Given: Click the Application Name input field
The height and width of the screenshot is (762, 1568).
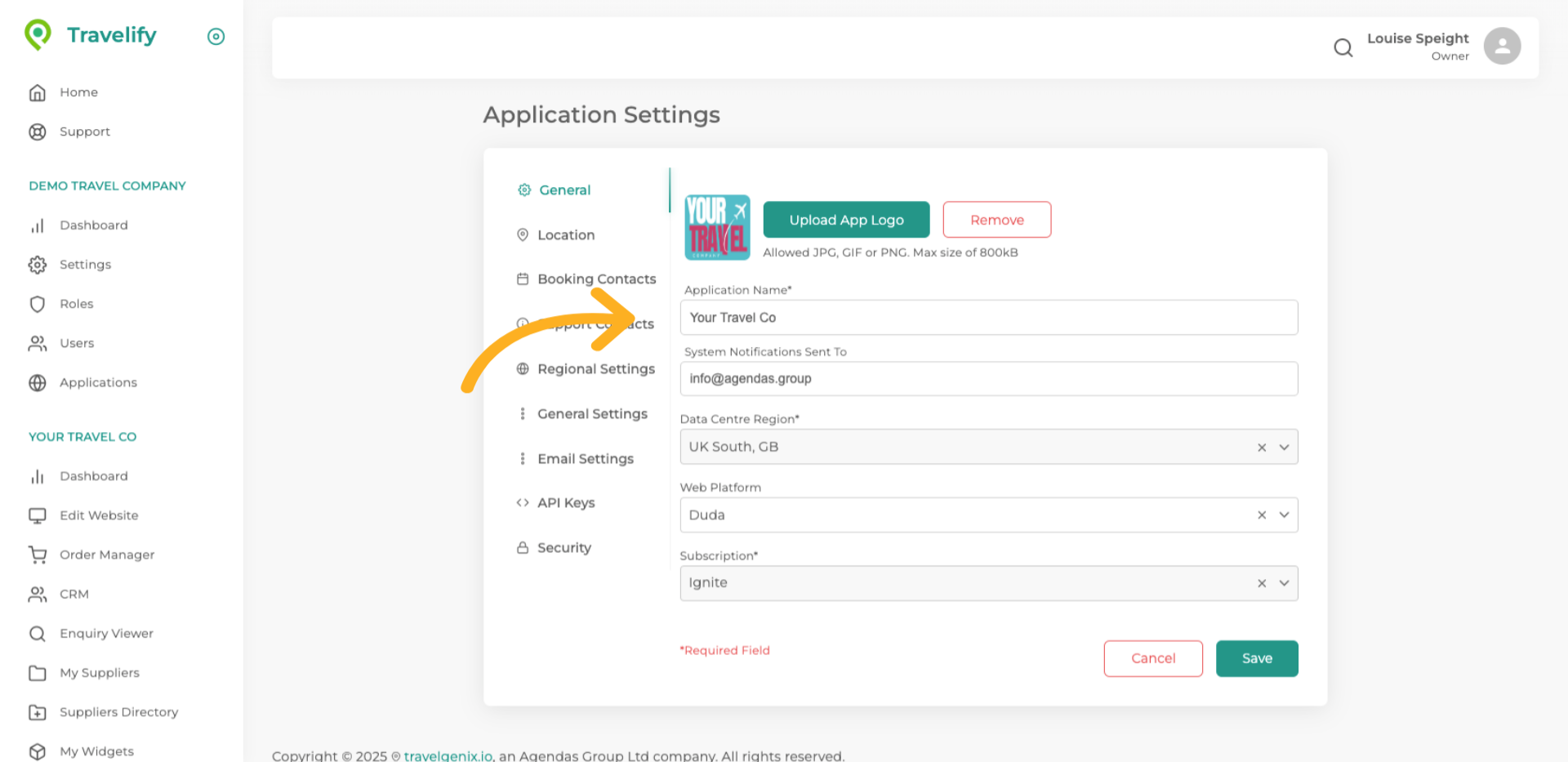Looking at the screenshot, I should (988, 318).
